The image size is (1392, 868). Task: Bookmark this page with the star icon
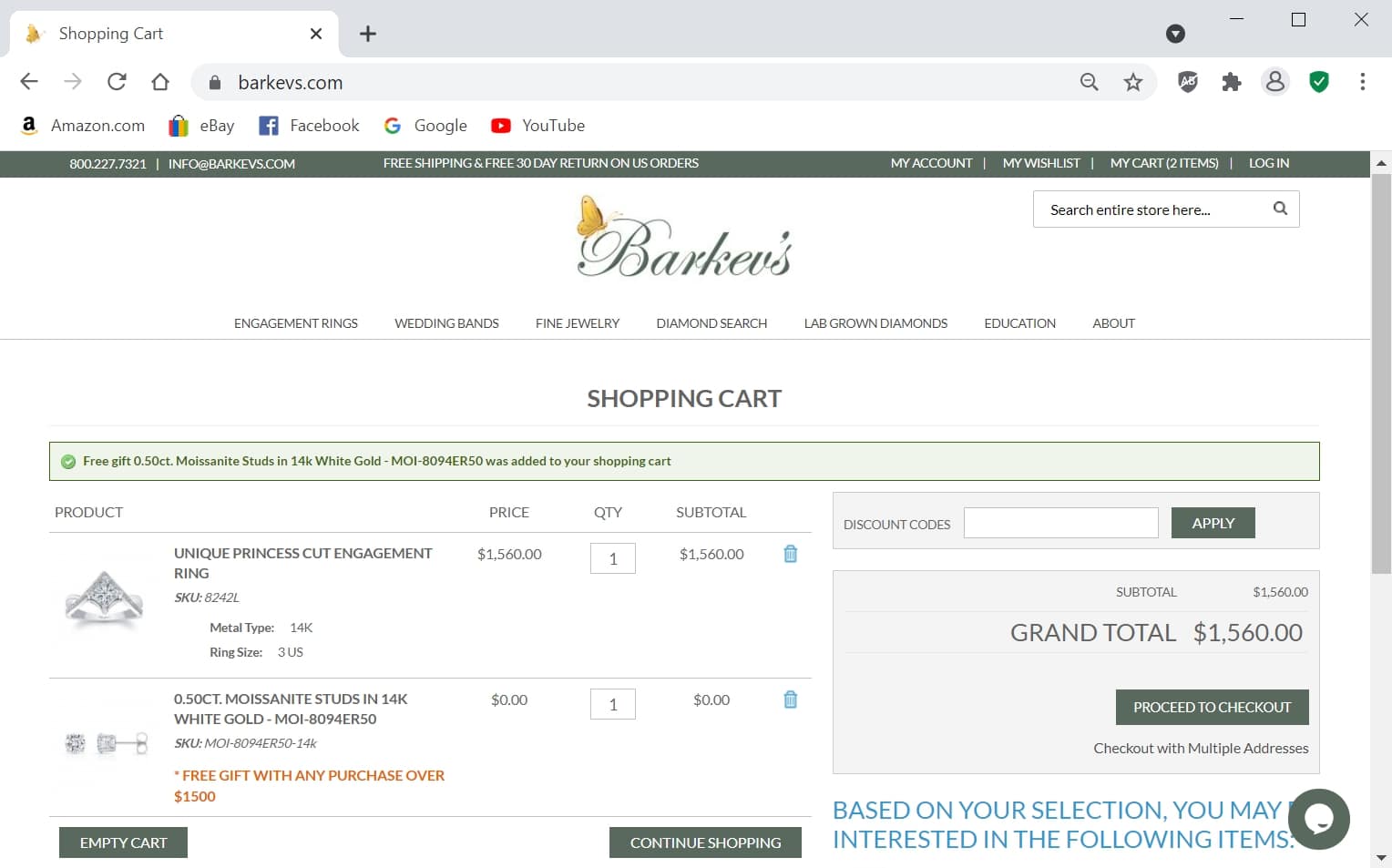click(1133, 82)
